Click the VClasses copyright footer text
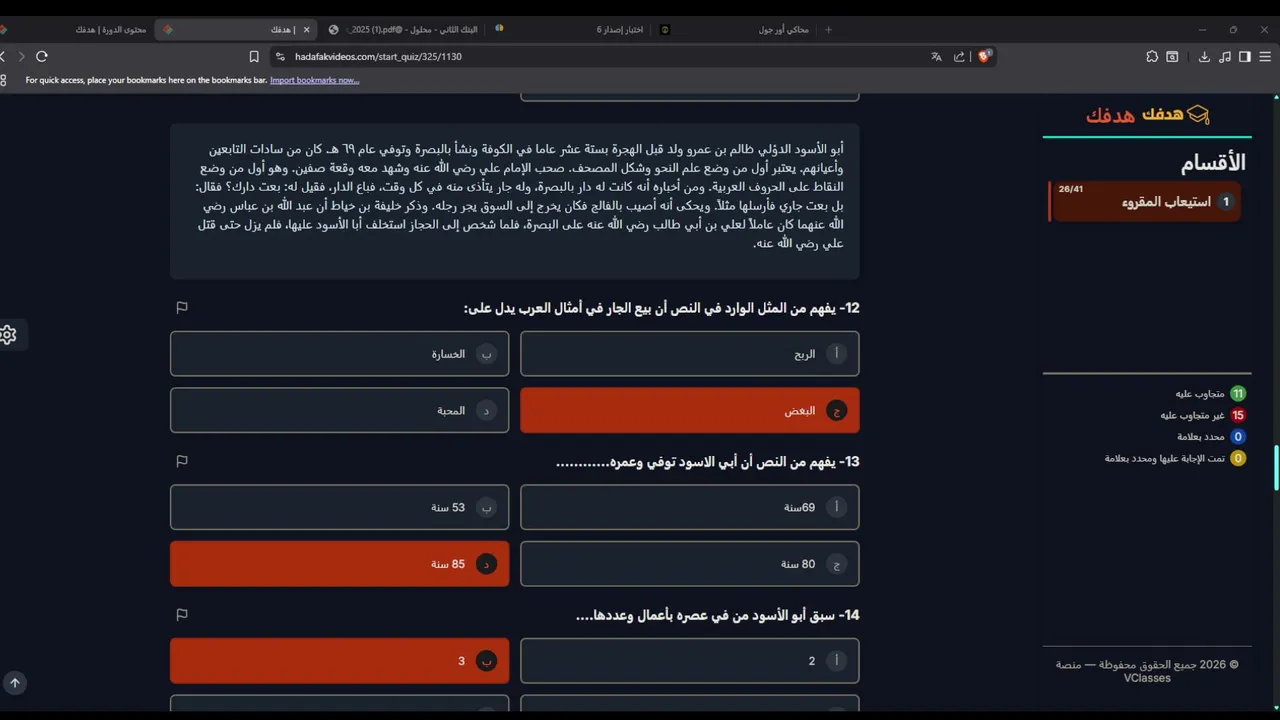This screenshot has height=720, width=1280. point(1147,671)
